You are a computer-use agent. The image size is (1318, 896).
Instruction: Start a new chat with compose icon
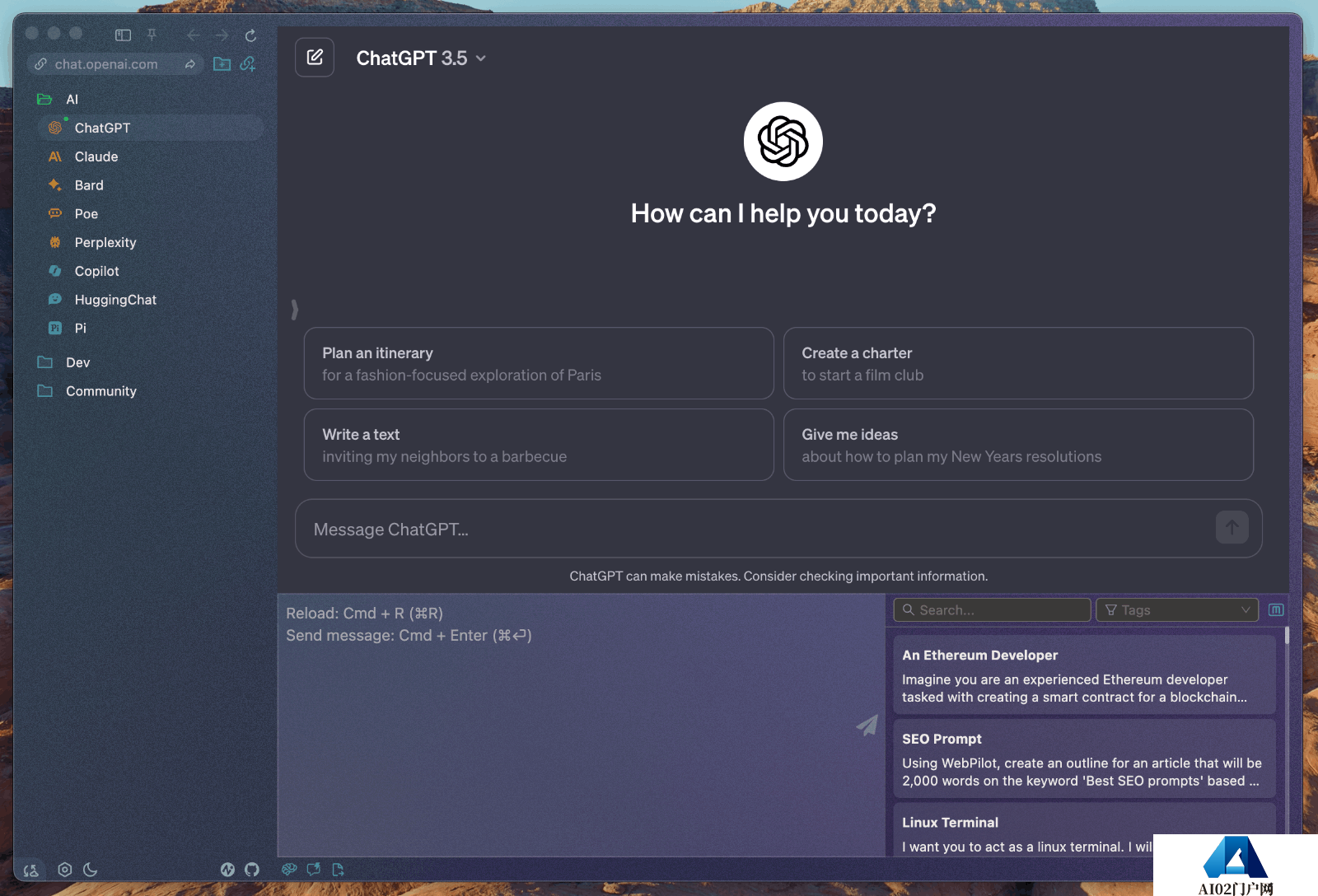315,58
